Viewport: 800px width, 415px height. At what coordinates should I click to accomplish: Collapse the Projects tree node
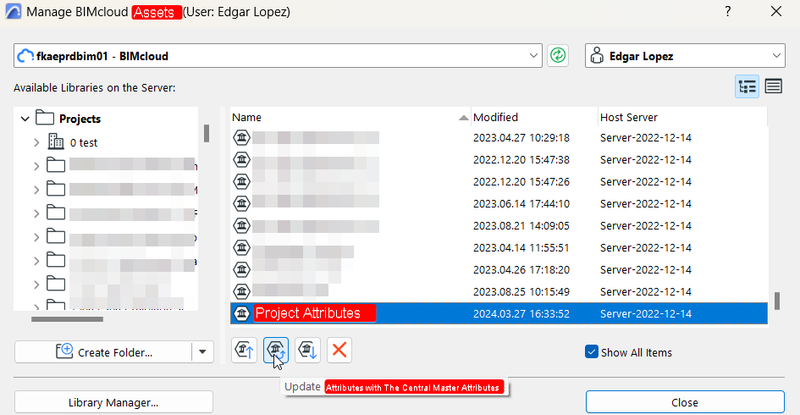pyautogui.click(x=25, y=119)
